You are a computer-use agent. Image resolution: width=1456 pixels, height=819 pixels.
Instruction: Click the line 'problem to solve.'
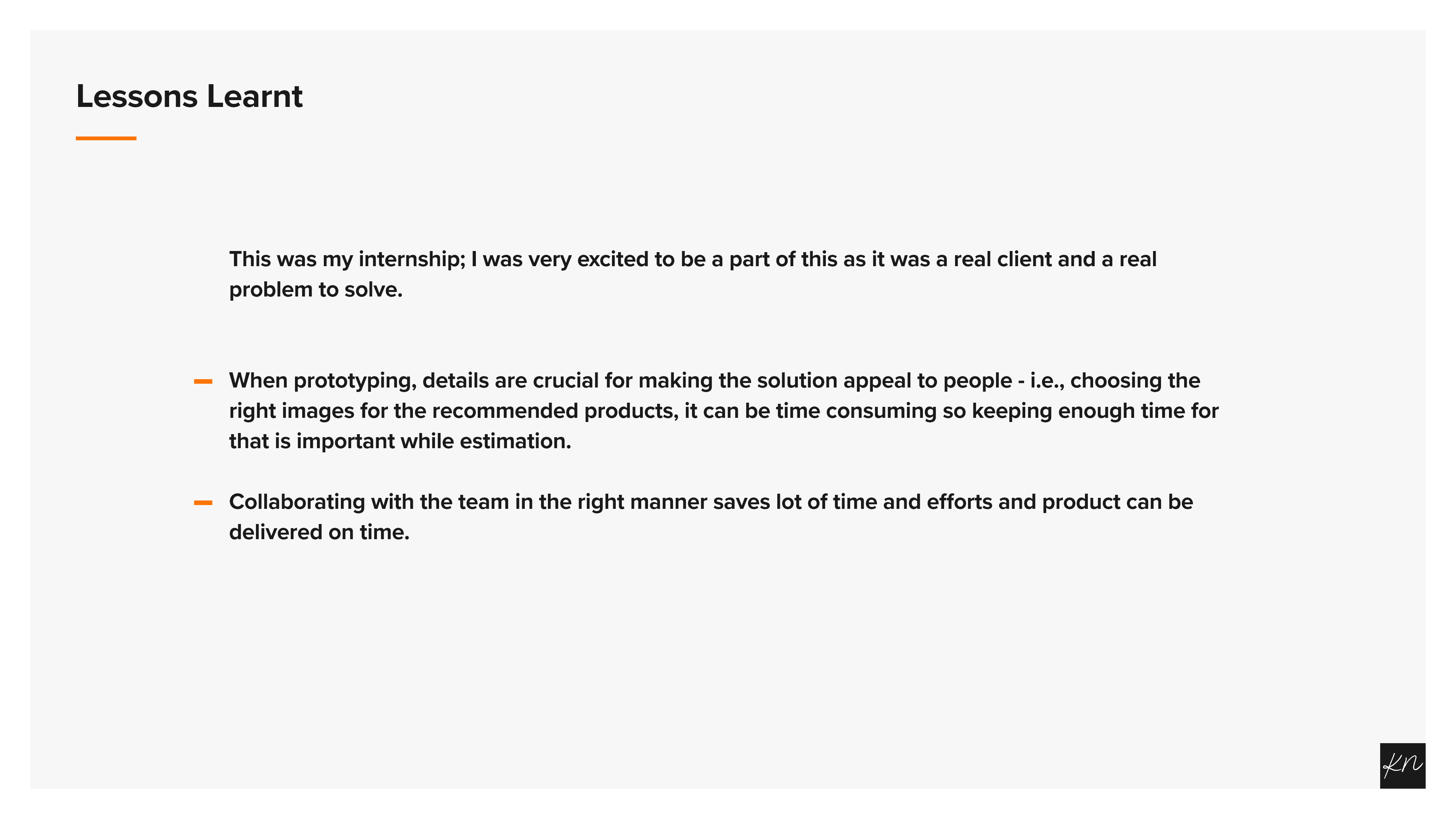coord(315,289)
